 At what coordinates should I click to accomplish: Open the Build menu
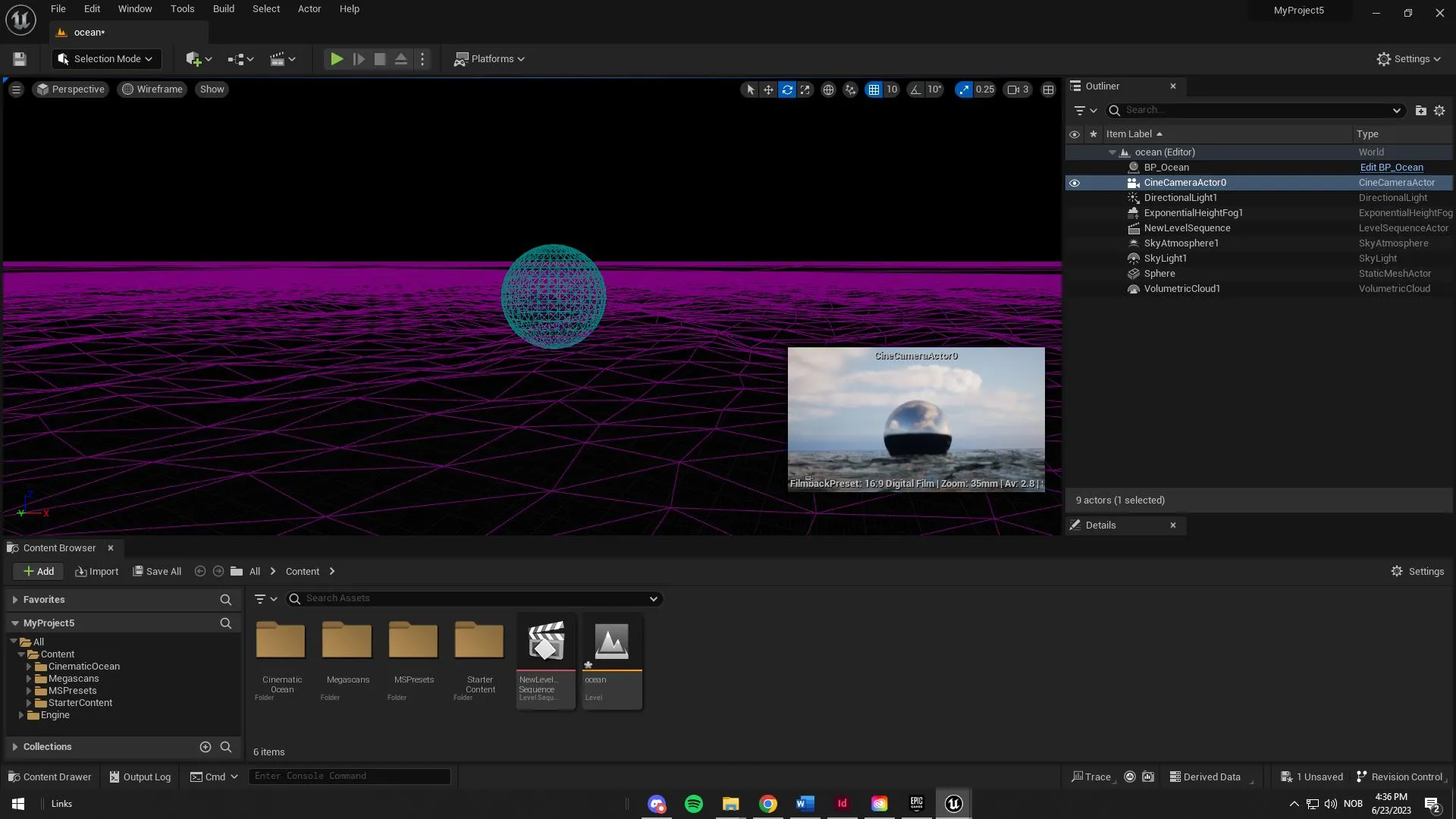tap(224, 9)
